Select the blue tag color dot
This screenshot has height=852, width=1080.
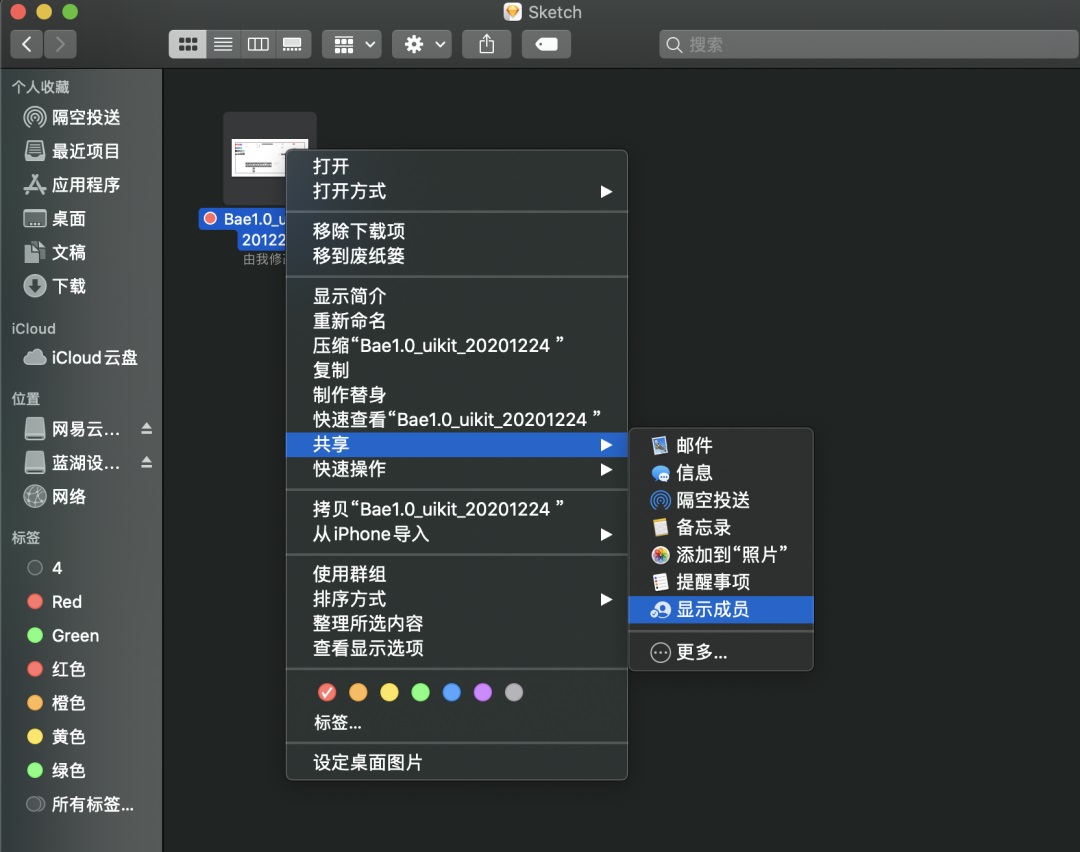(452, 692)
